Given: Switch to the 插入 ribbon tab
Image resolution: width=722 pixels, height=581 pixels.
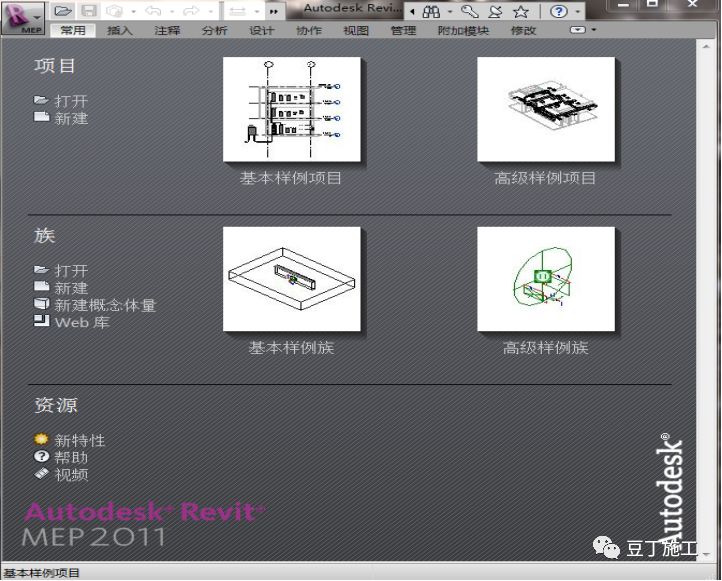Looking at the screenshot, I should (120, 30).
